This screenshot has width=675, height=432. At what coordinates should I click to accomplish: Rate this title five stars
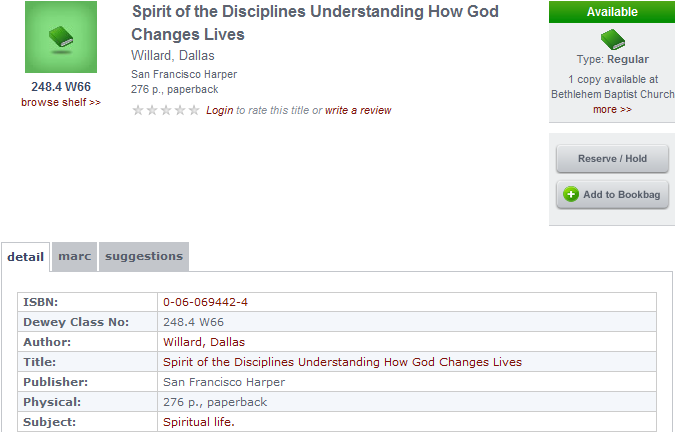click(194, 110)
